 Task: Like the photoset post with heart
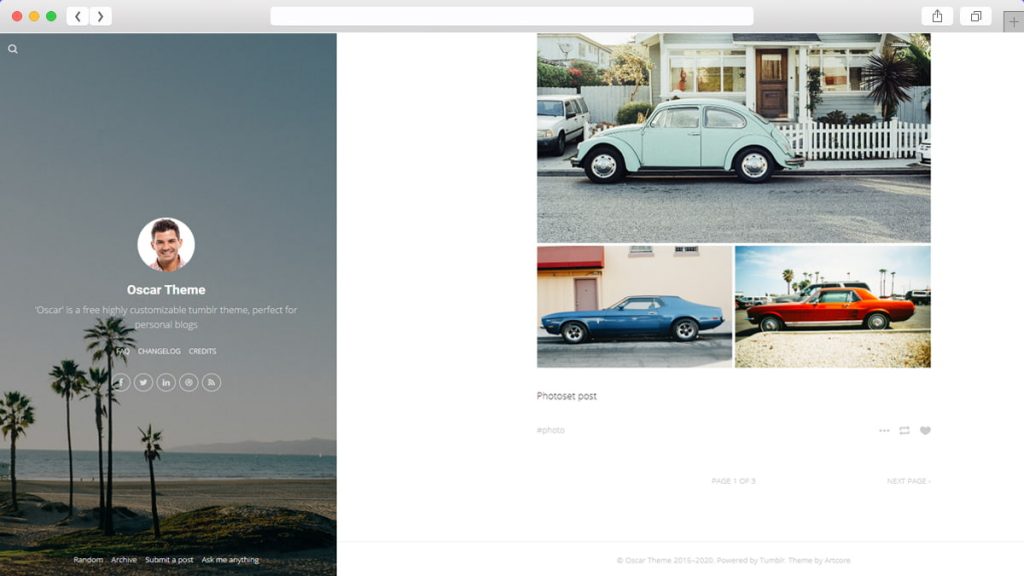(x=925, y=430)
